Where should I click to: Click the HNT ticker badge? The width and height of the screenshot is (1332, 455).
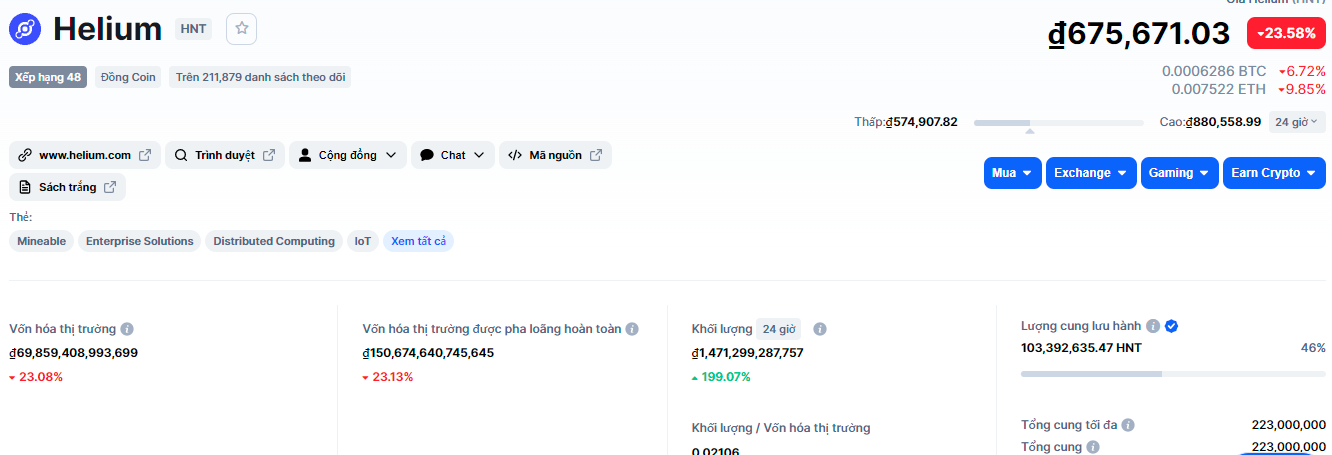pyautogui.click(x=193, y=29)
